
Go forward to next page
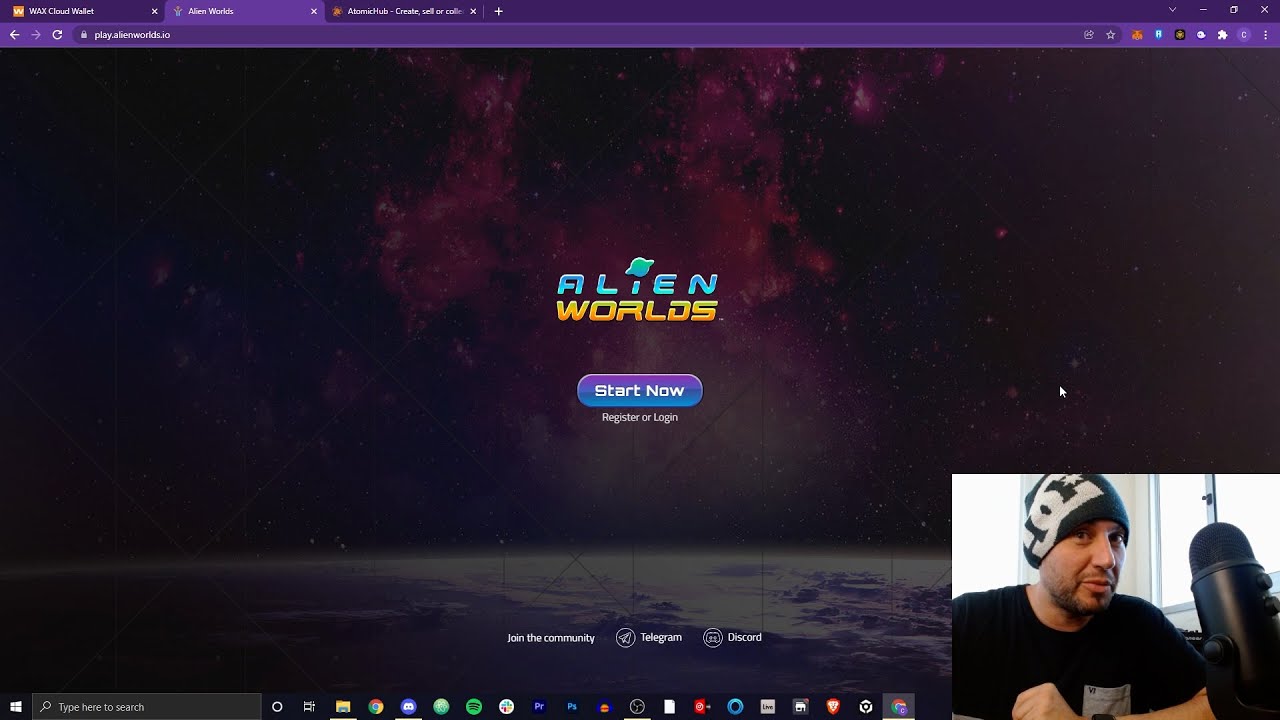(36, 34)
